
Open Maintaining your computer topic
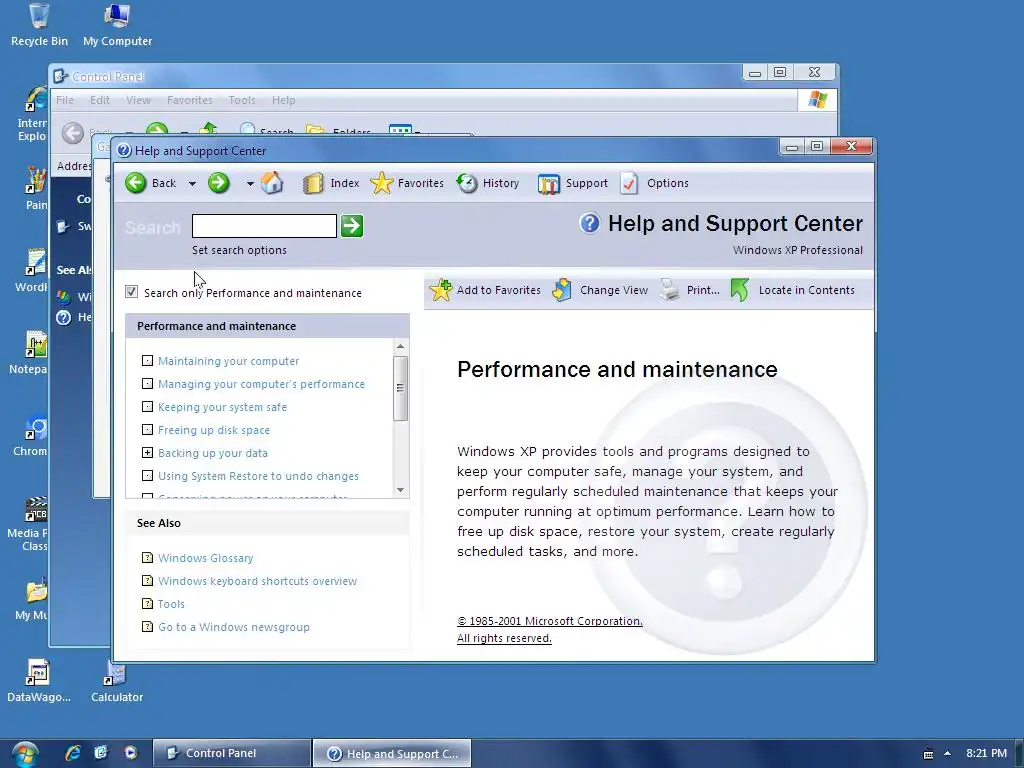click(229, 361)
